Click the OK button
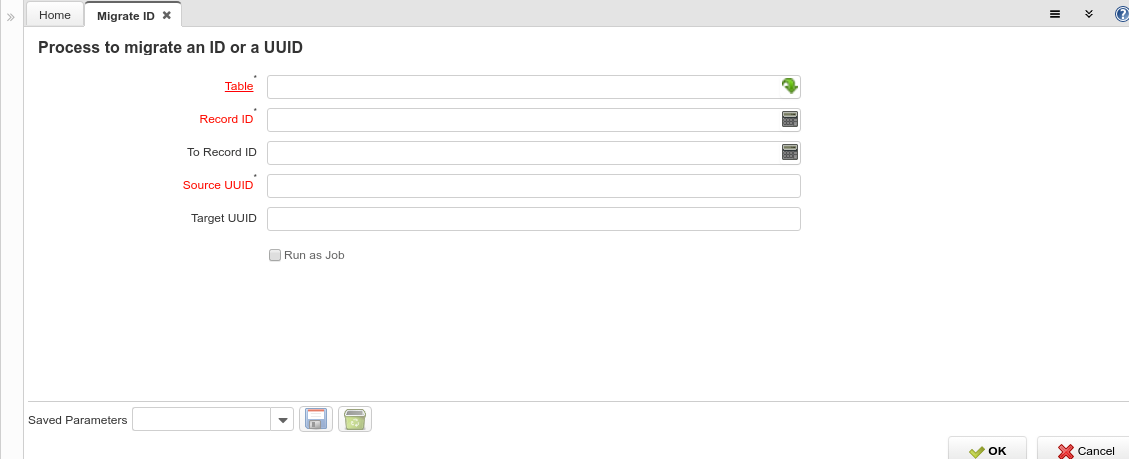Viewport: 1129px width, 459px height. tap(986, 450)
